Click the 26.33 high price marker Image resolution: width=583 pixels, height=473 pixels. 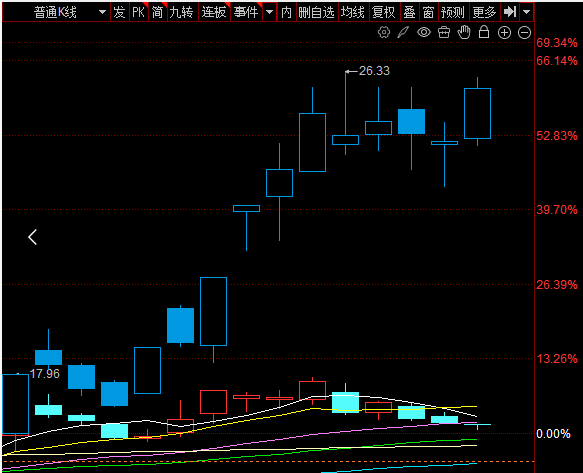pyautogui.click(x=374, y=71)
